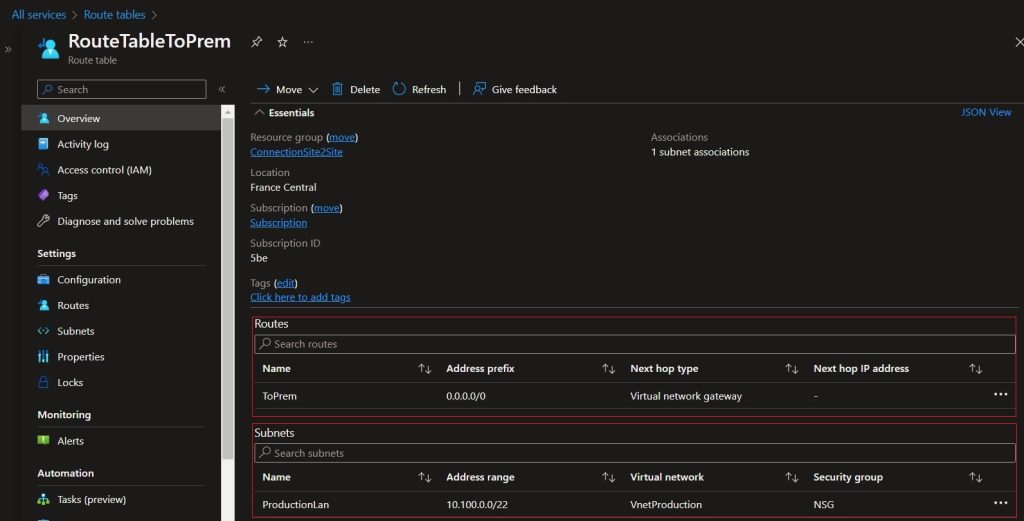Open Access control (IAM) page

click(104, 170)
